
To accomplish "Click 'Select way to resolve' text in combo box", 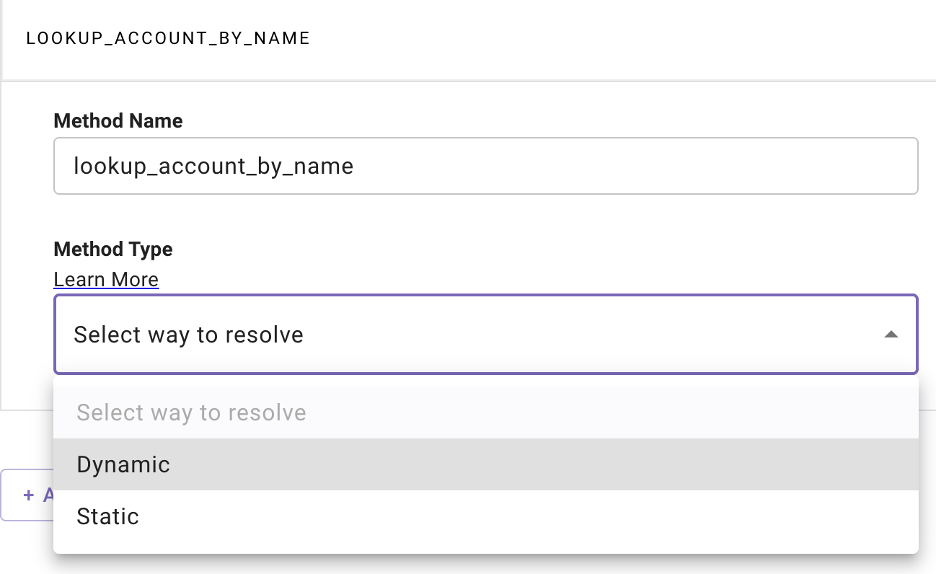I will point(188,335).
